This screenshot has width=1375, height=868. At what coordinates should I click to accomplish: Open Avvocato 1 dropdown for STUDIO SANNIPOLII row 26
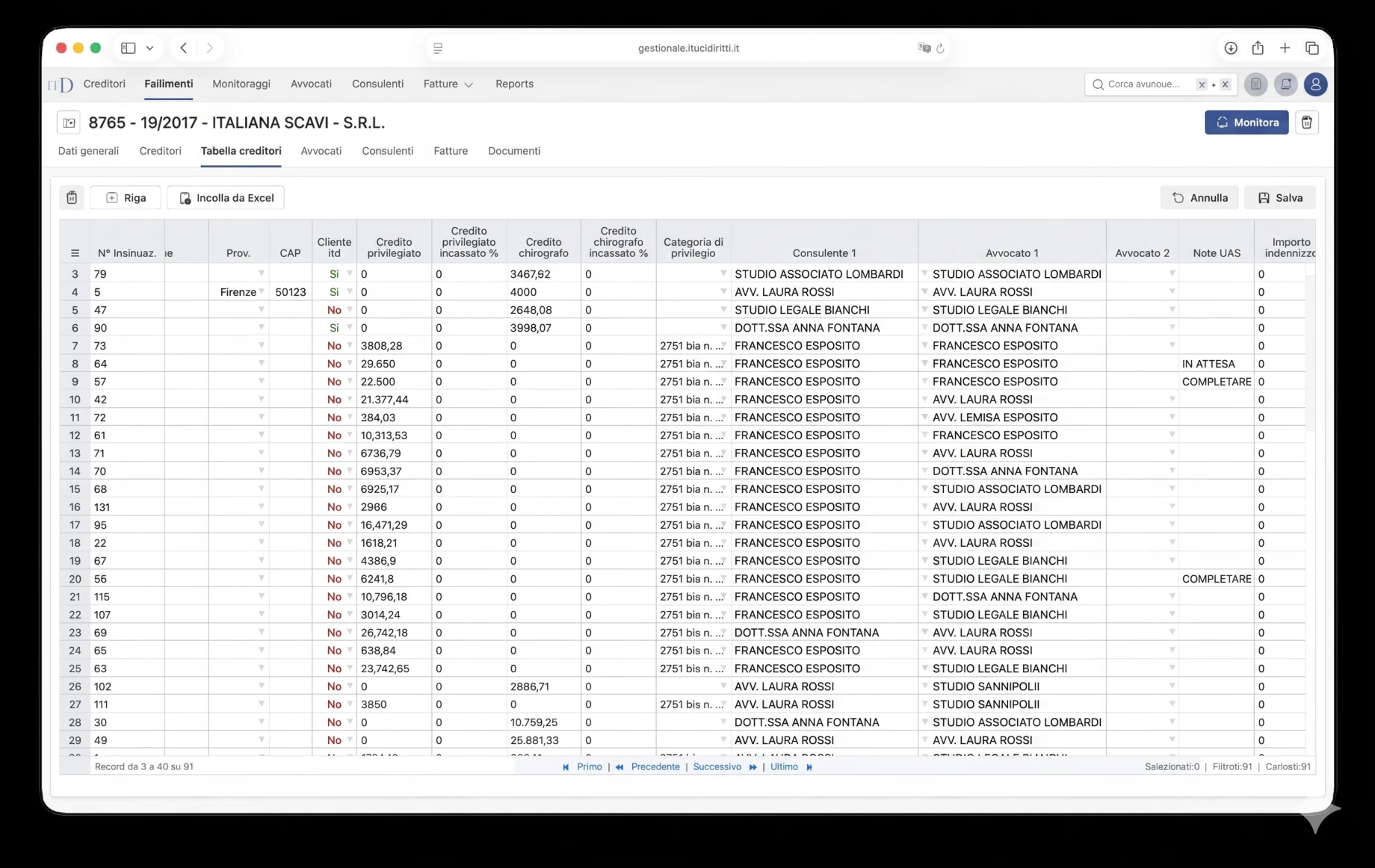tap(924, 686)
